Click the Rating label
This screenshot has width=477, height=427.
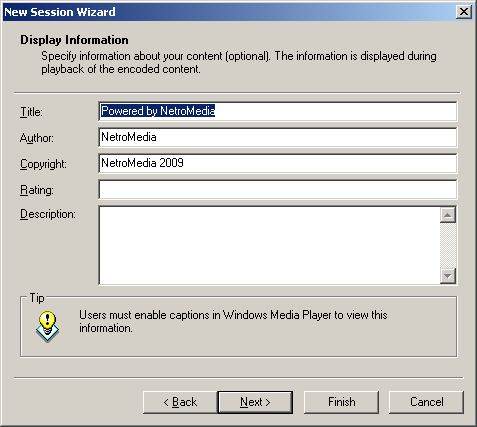(x=37, y=190)
